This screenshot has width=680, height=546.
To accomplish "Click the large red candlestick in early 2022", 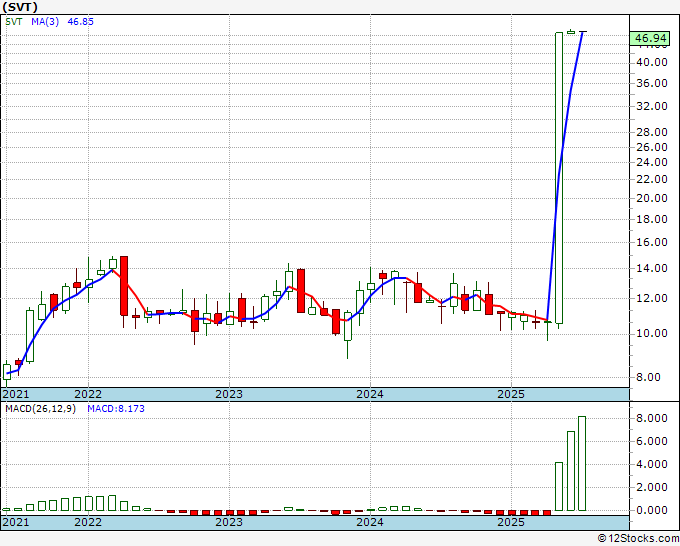I will pos(124,286).
